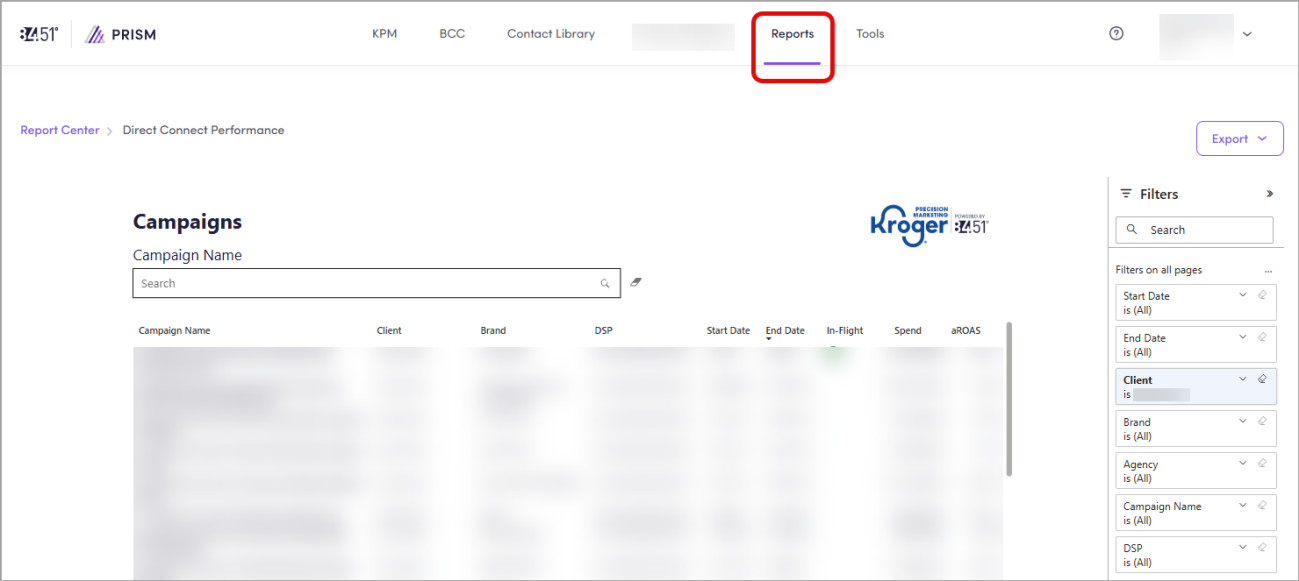Viewport: 1299px width, 581px height.
Task: Click magnifier icon in campaign search box
Action: [605, 284]
